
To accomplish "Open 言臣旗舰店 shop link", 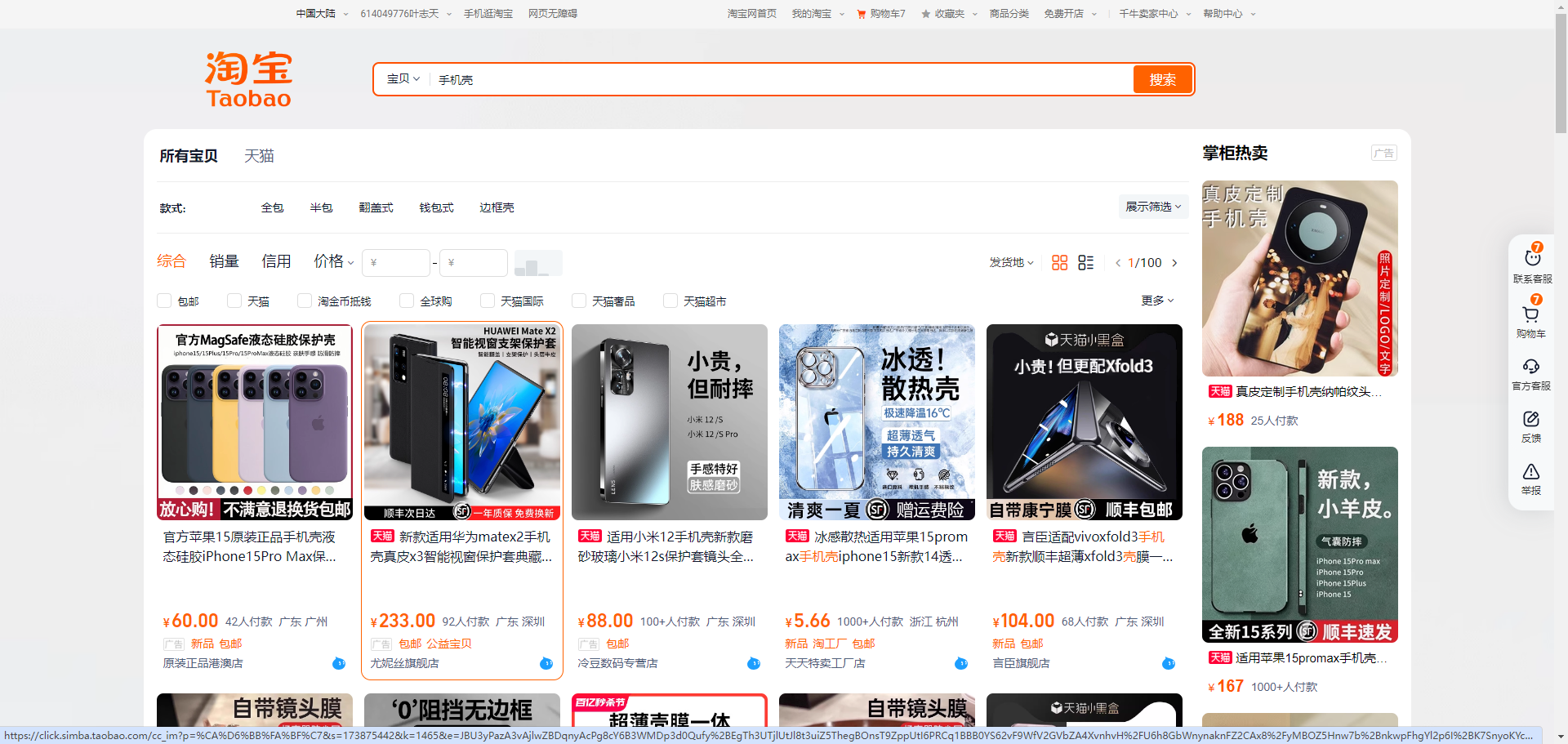I will pyautogui.click(x=1021, y=663).
